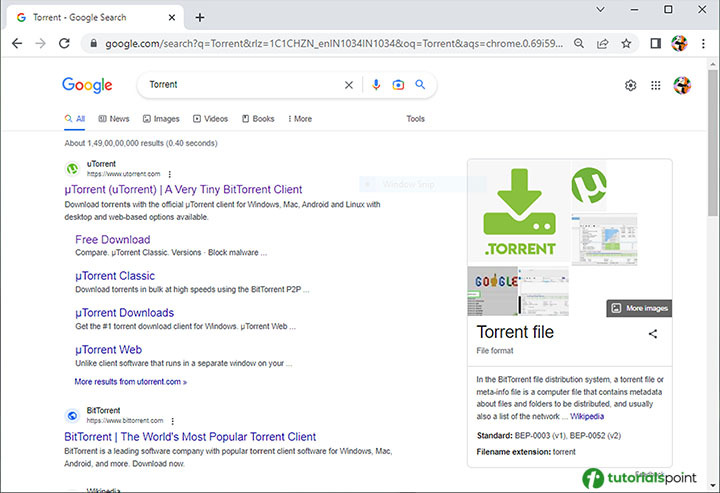Viewport: 720px width, 493px height.
Task: Open µTorrent Classic sitelink
Action: (x=115, y=276)
